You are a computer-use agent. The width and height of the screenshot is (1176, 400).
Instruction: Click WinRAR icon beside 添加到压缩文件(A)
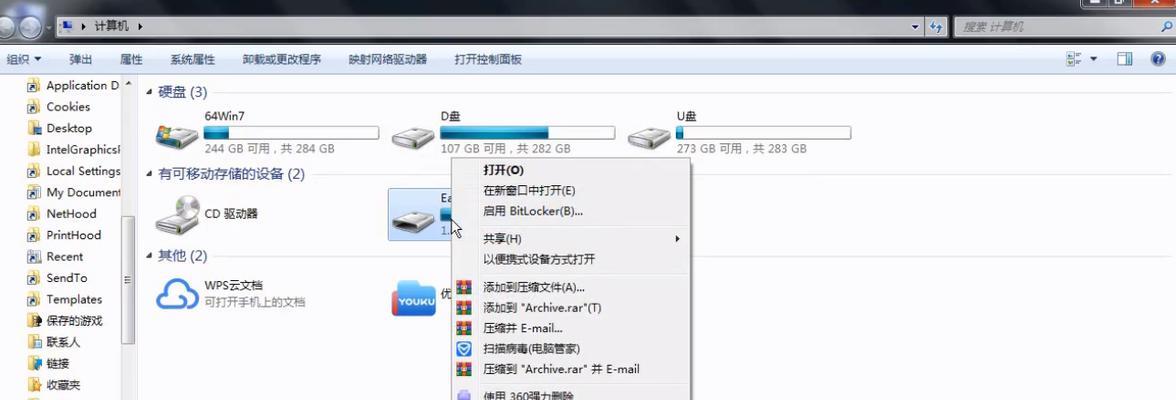pyautogui.click(x=464, y=287)
